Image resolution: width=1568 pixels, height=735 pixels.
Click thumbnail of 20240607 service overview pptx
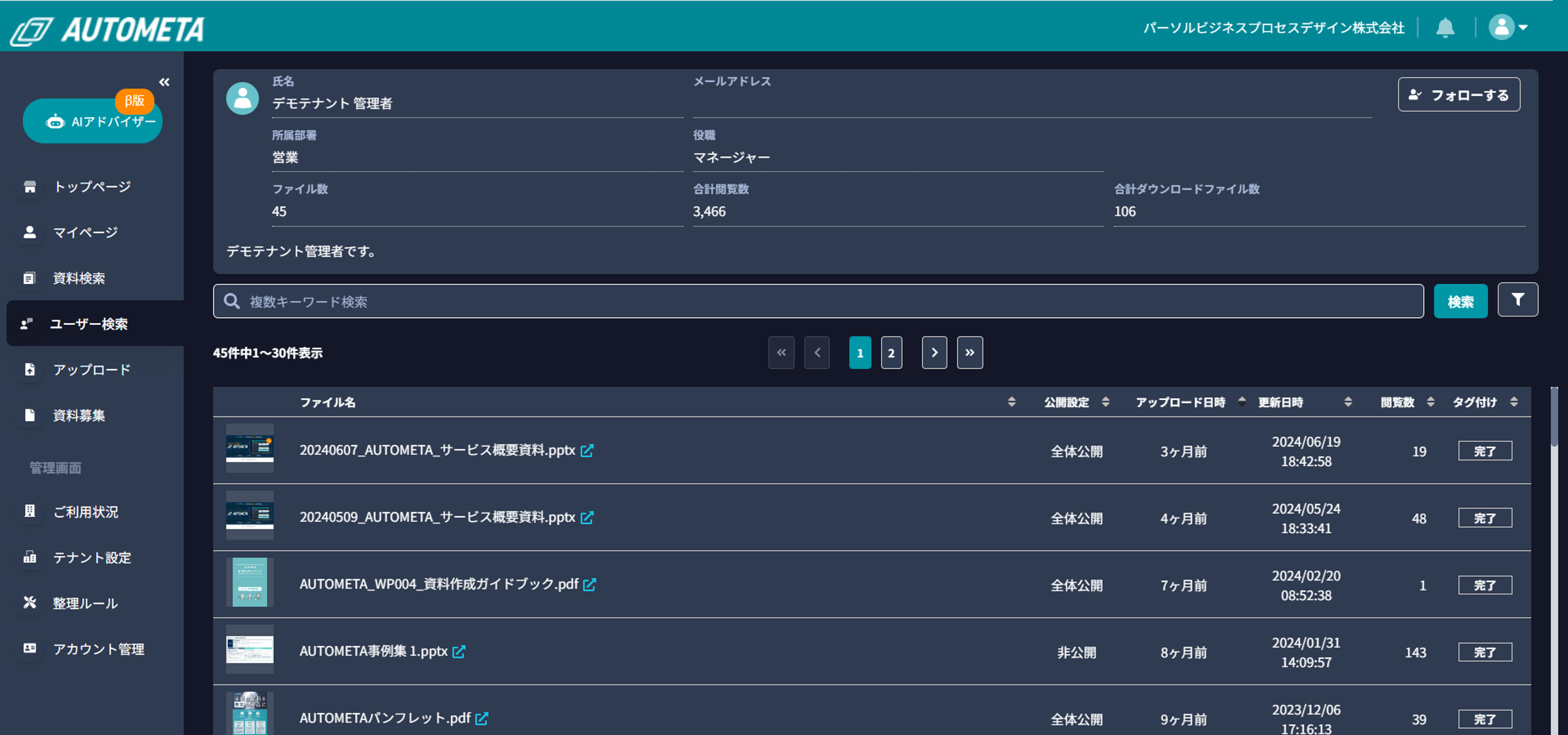click(x=249, y=449)
